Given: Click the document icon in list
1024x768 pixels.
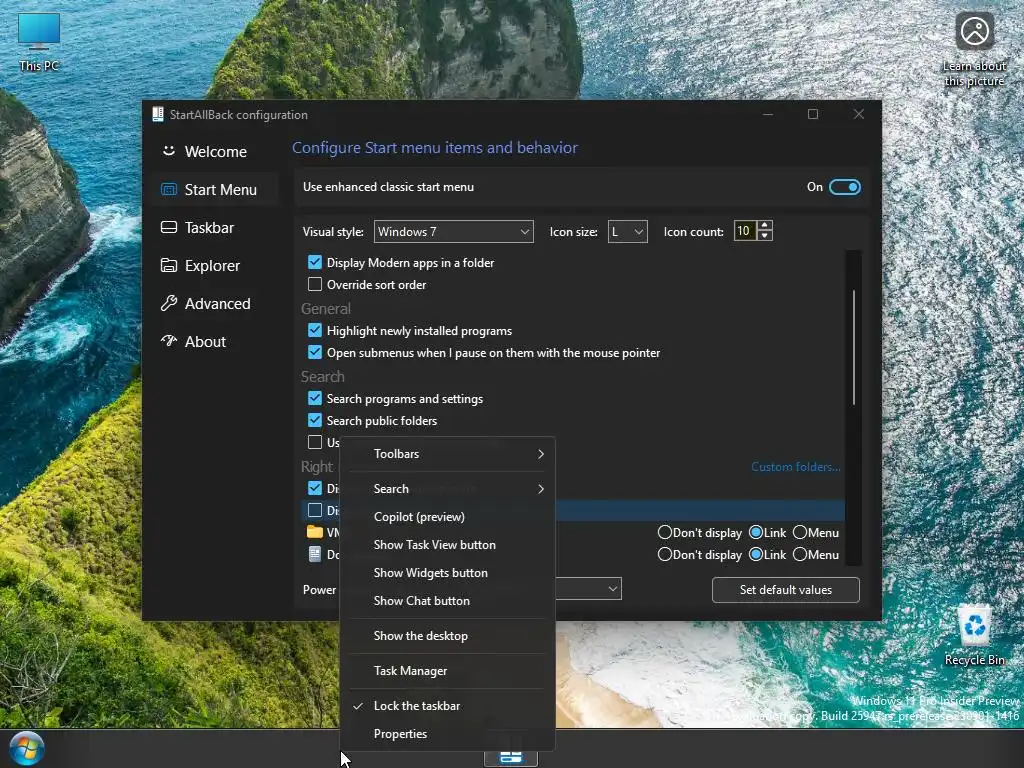Looking at the screenshot, I should (x=315, y=554).
